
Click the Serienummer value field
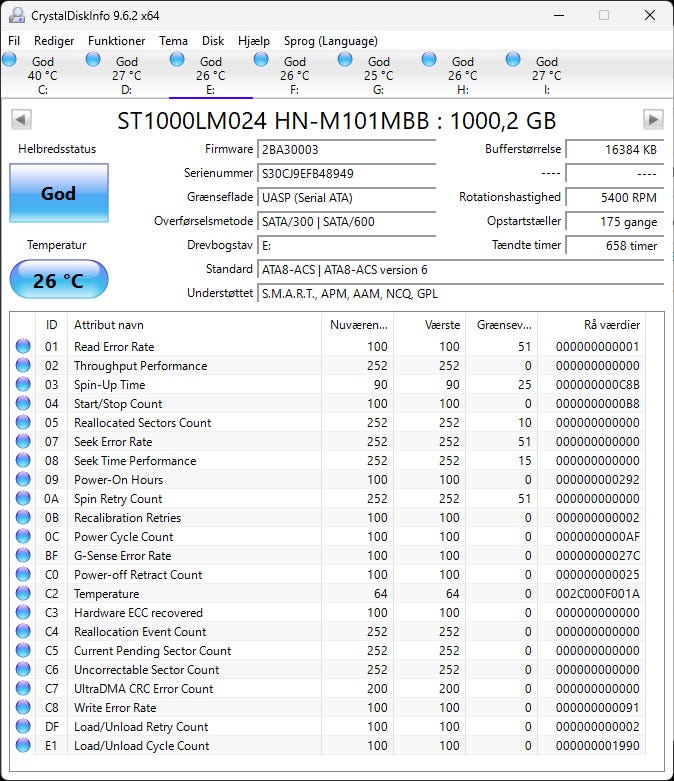(x=346, y=173)
